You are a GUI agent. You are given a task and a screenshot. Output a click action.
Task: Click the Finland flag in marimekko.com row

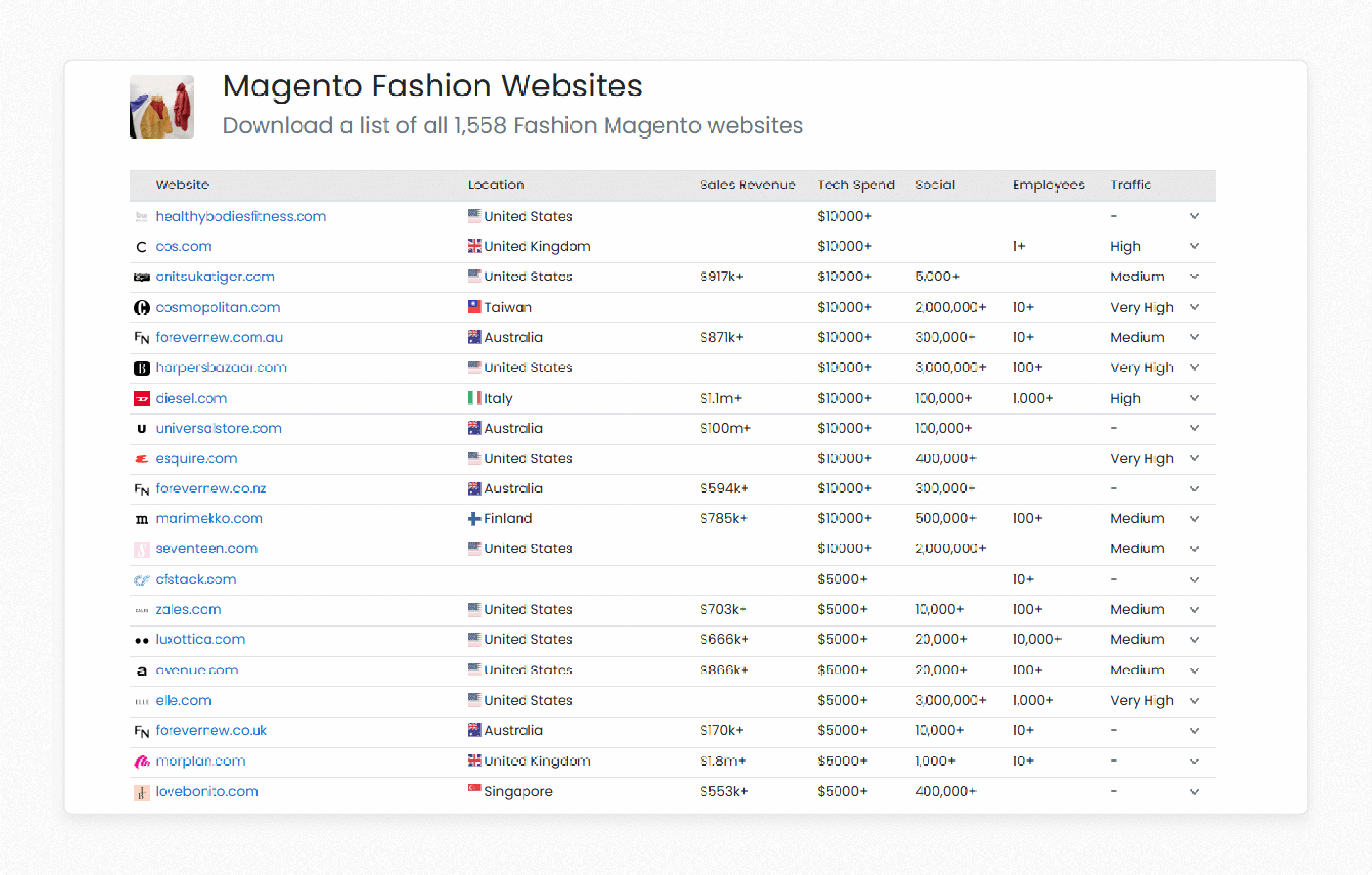pyautogui.click(x=474, y=518)
